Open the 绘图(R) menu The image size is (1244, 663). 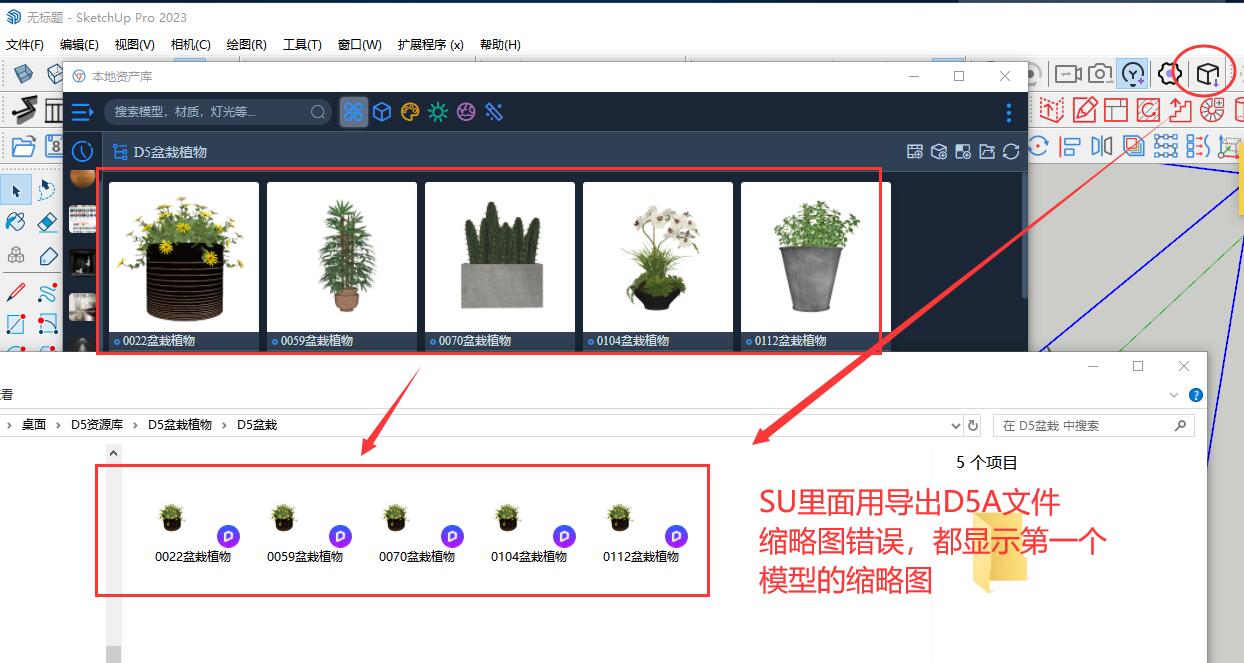pyautogui.click(x=247, y=44)
